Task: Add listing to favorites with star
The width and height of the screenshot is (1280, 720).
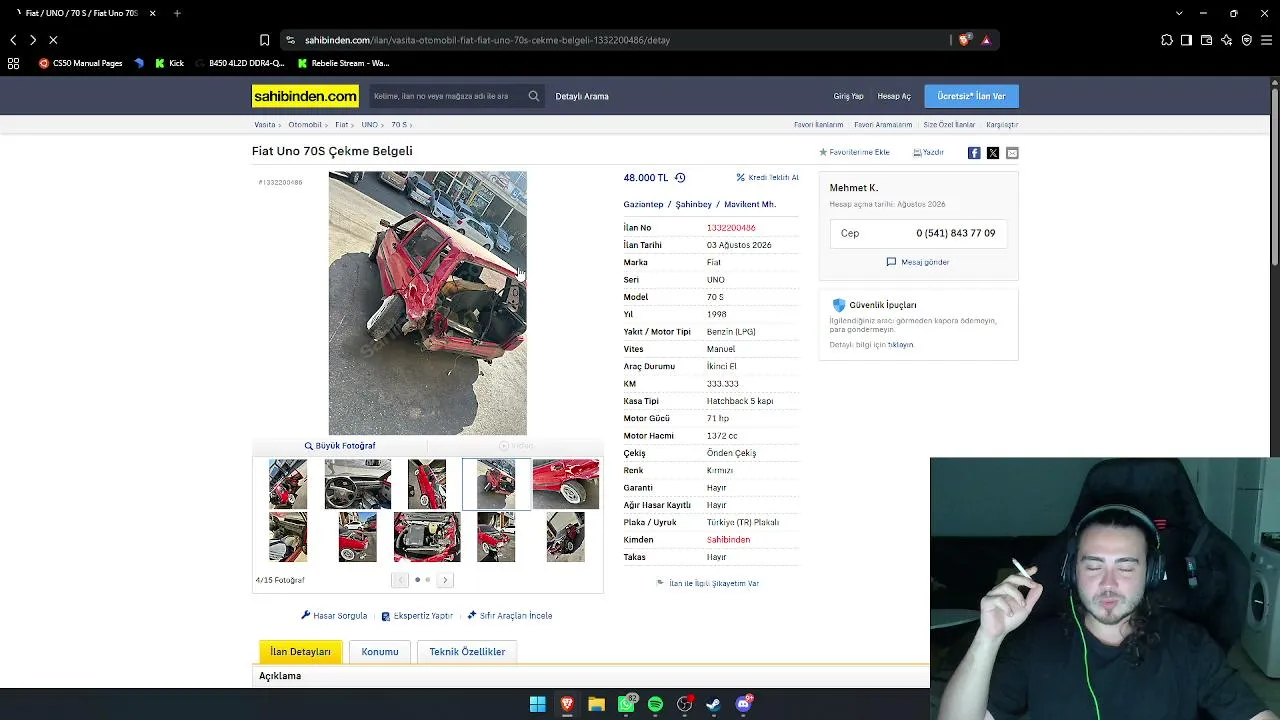Action: click(x=854, y=152)
